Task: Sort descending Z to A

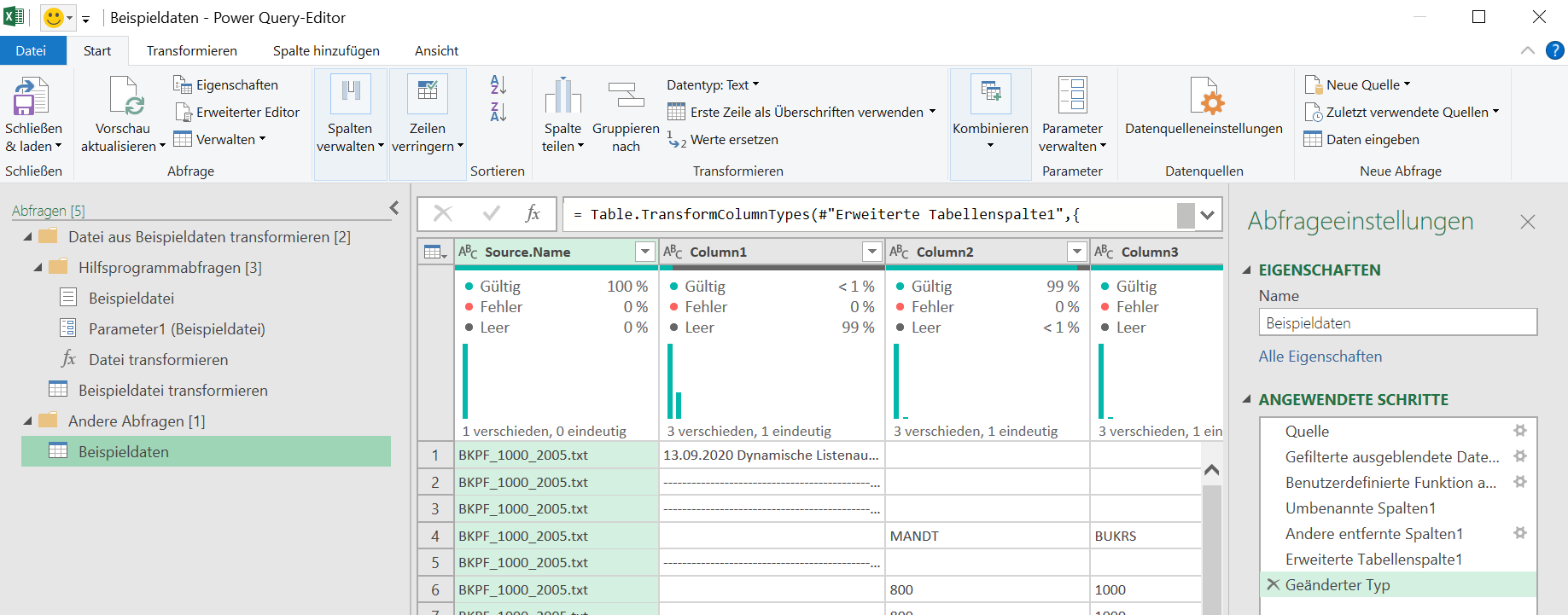Action: tap(498, 112)
